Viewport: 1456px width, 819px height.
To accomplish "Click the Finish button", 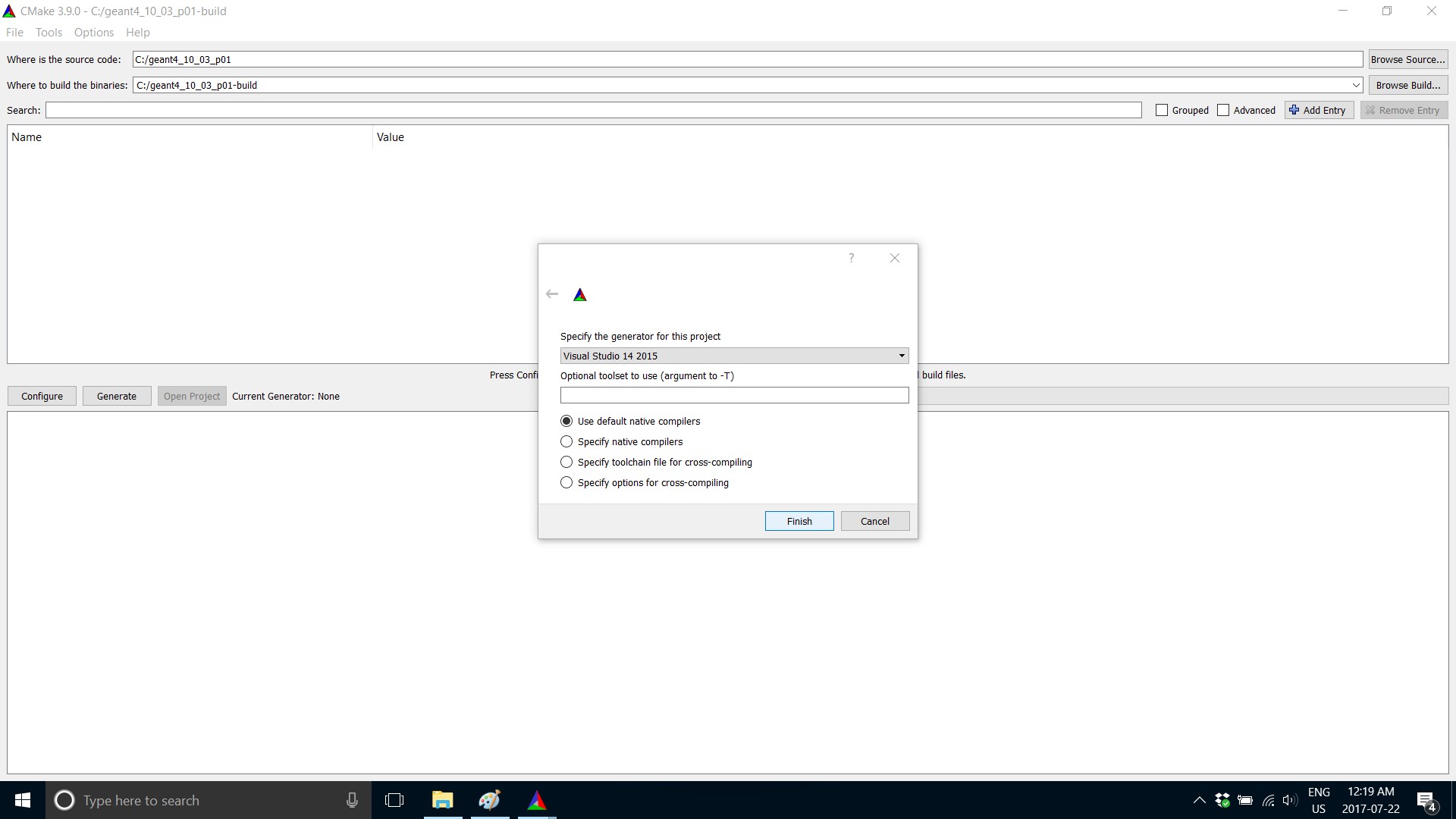I will point(799,521).
